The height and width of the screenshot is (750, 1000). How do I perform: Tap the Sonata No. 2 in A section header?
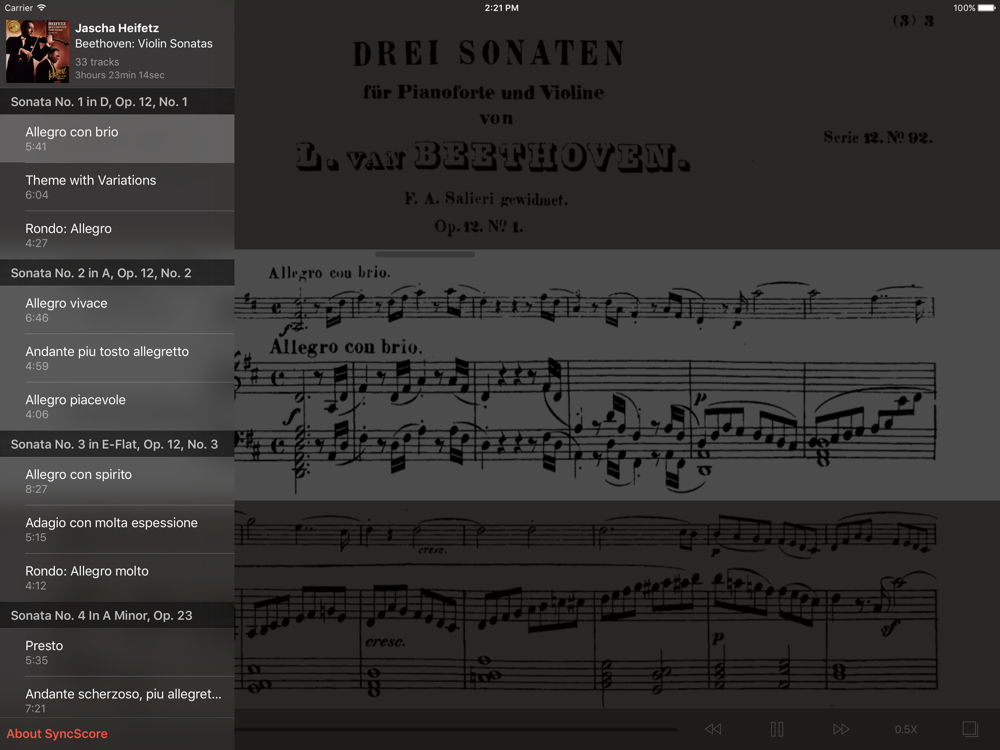[117, 273]
